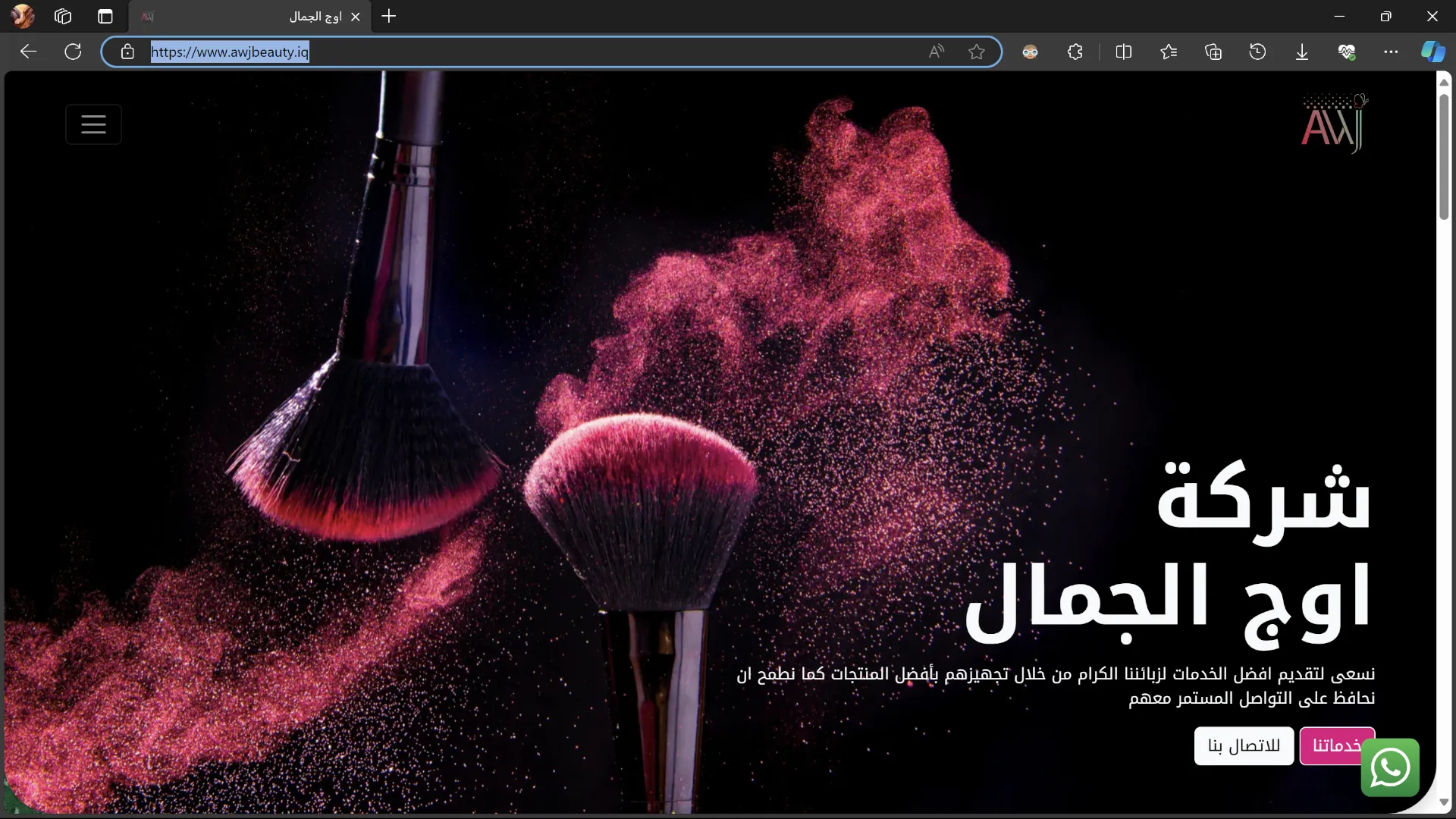Open a new tab
The image size is (1456, 819).
[388, 17]
